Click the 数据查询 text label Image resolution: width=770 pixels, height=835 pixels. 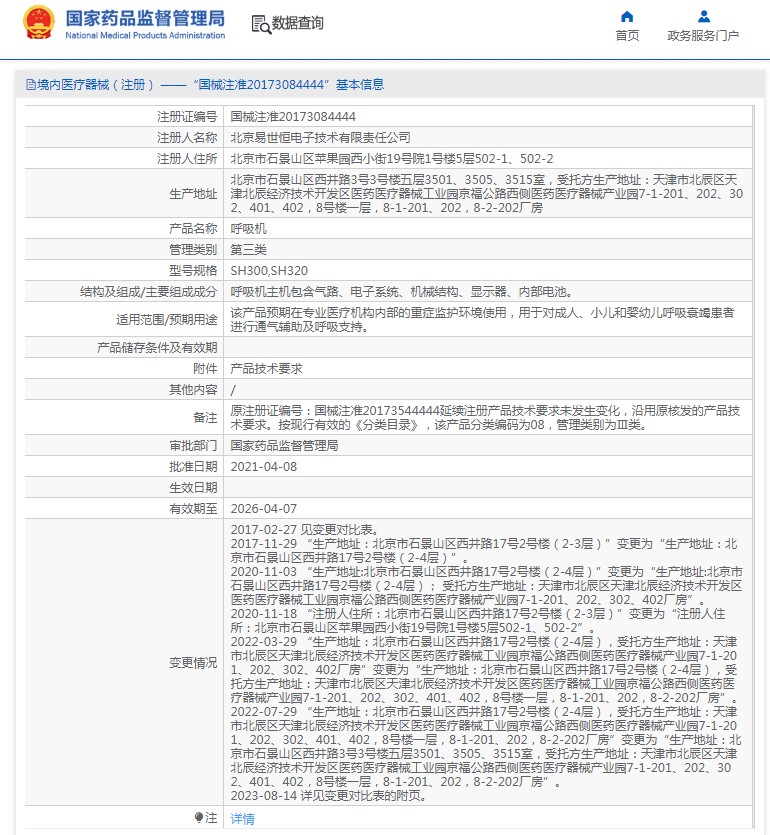point(298,23)
